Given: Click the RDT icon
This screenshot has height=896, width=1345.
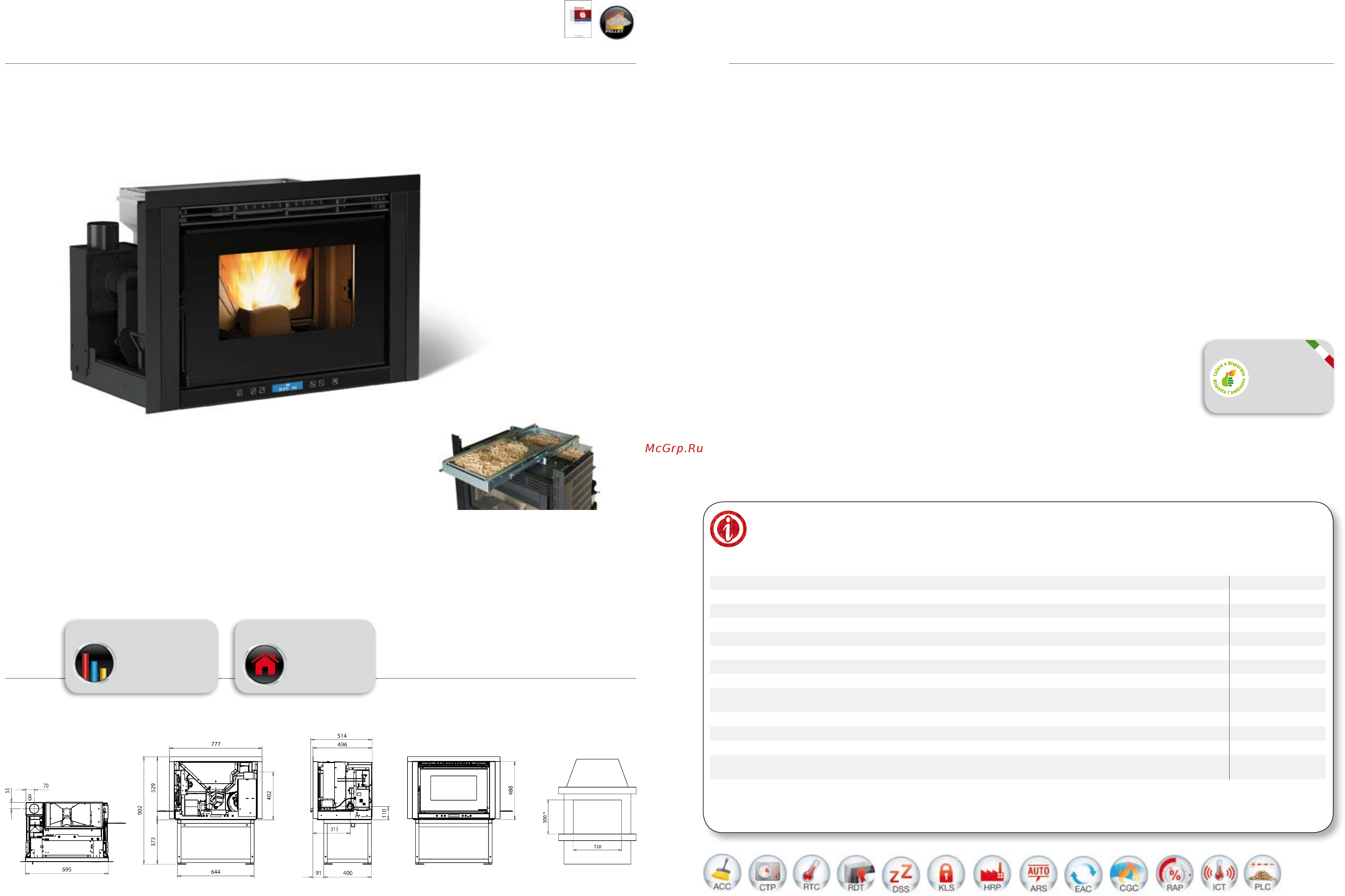Looking at the screenshot, I should pos(856,873).
